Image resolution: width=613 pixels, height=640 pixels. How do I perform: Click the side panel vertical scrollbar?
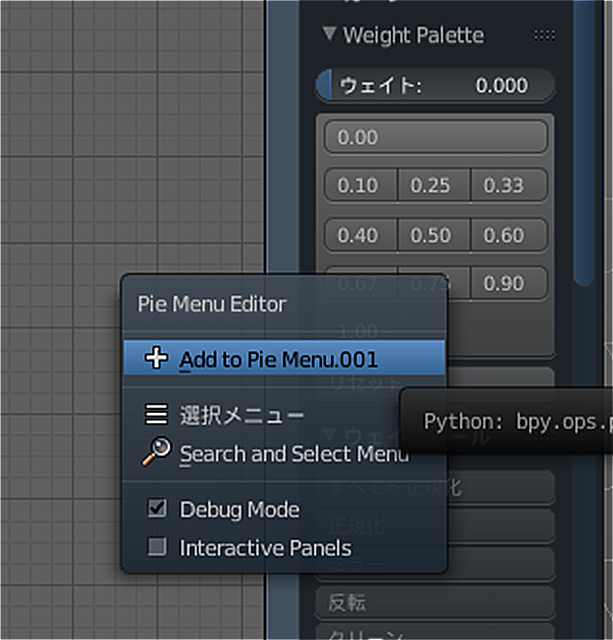pyautogui.click(x=584, y=143)
